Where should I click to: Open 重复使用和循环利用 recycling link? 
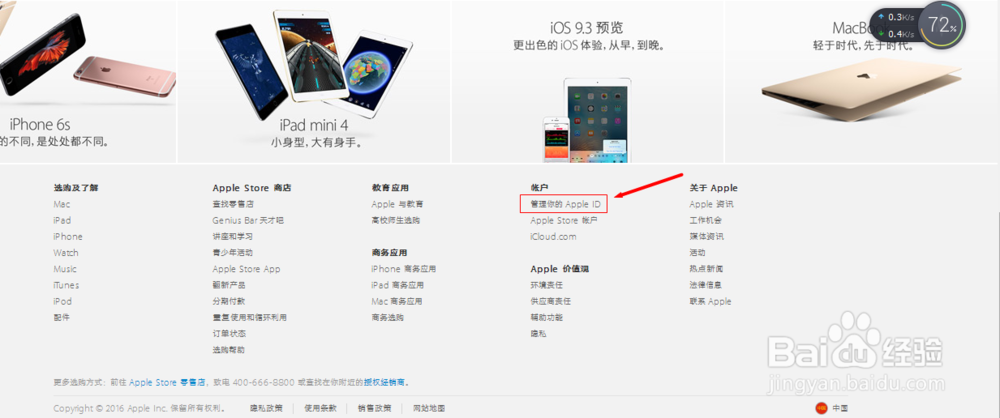pos(249,318)
